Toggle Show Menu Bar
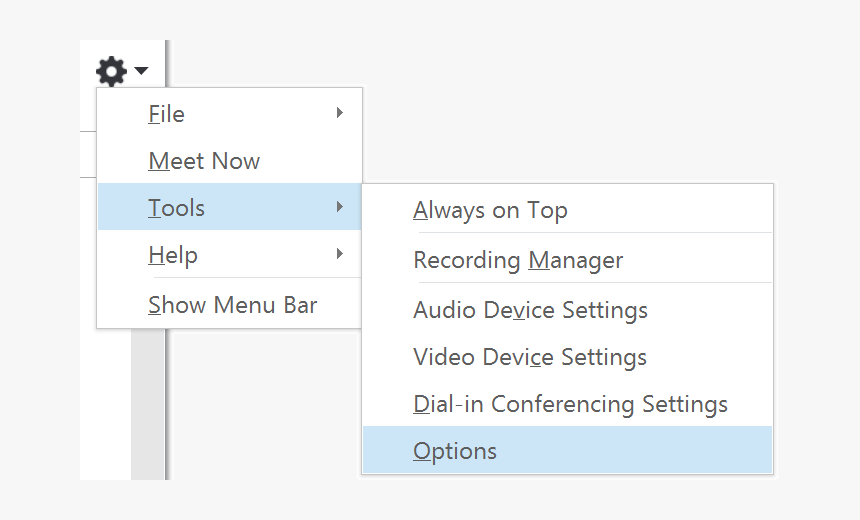This screenshot has height=520, width=860. (232, 305)
